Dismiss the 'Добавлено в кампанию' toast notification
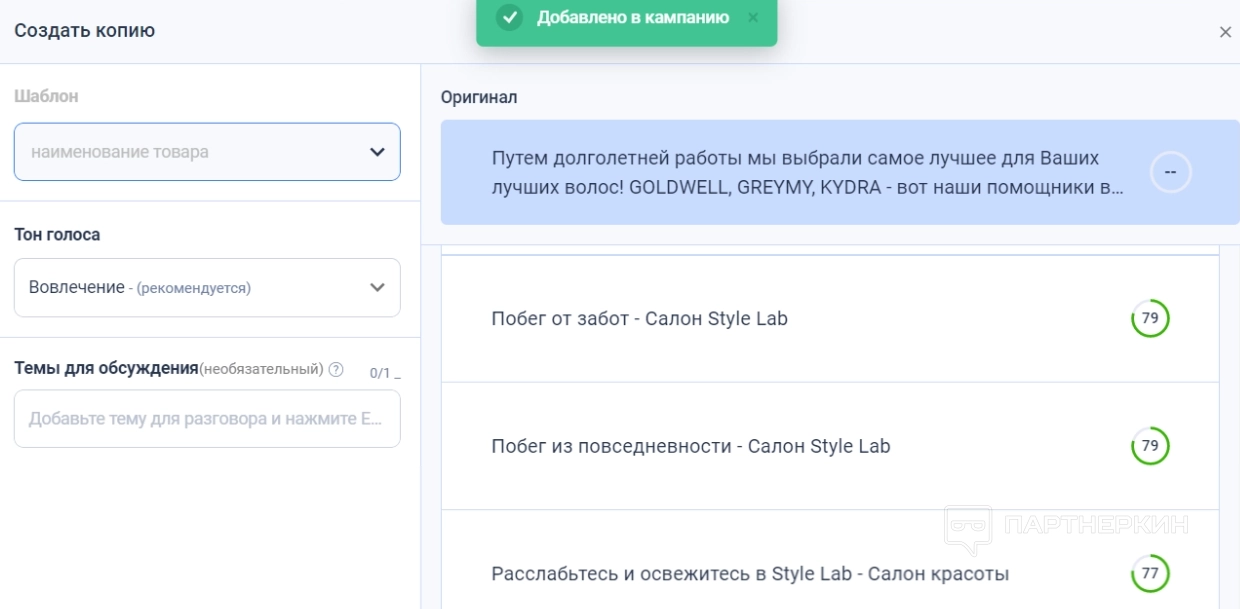1240x609 pixels. [x=753, y=17]
